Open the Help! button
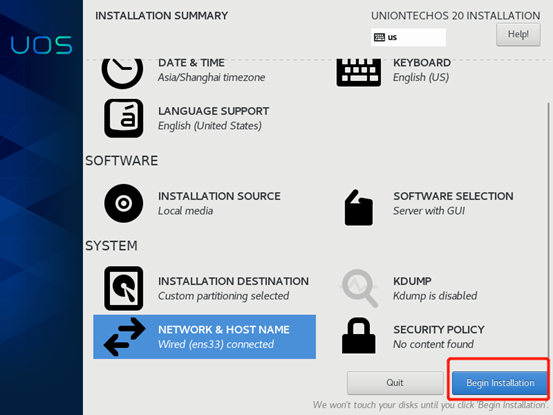This screenshot has width=553, height=415. tap(518, 34)
